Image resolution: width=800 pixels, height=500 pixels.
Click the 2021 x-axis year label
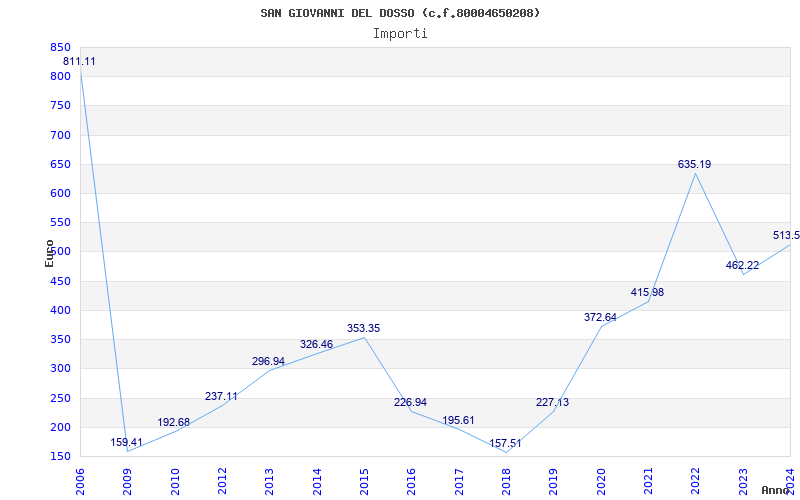click(x=648, y=482)
